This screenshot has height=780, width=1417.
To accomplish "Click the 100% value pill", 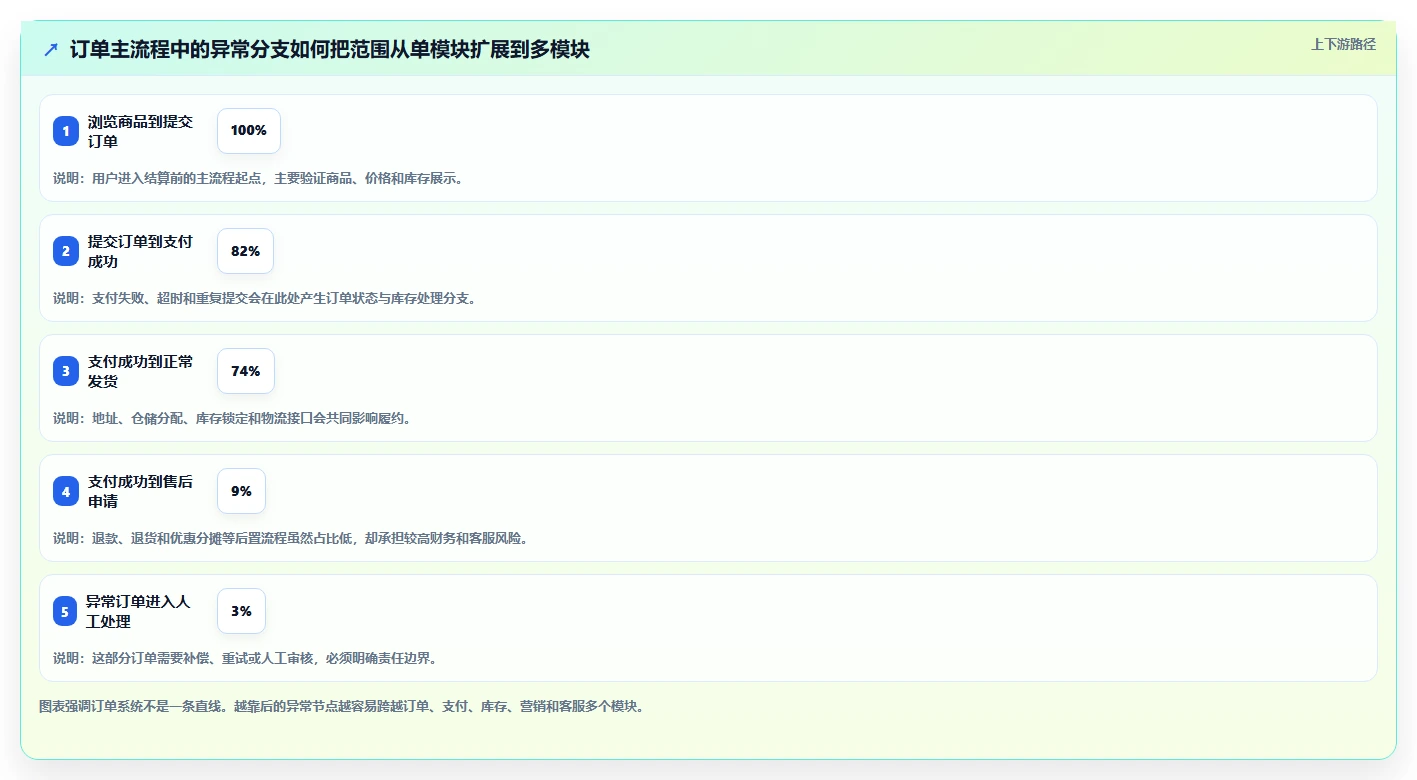I will pyautogui.click(x=249, y=131).
